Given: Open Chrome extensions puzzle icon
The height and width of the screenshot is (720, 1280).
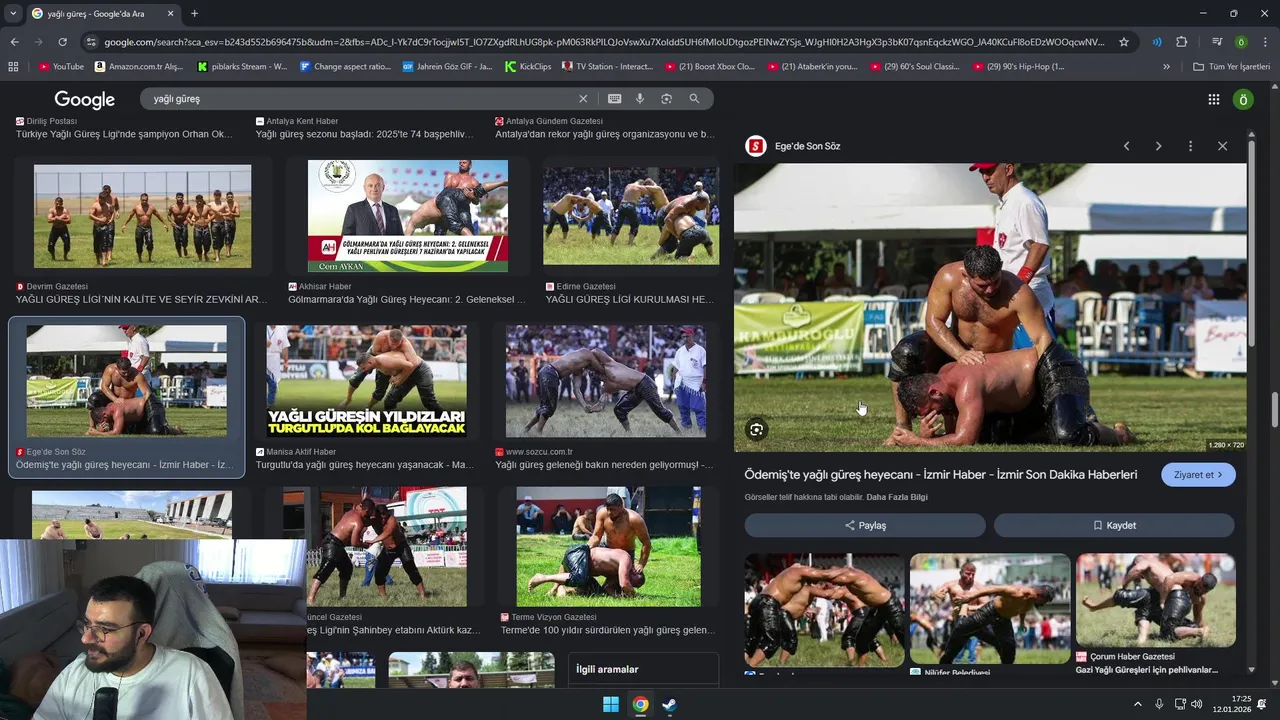Looking at the screenshot, I should coord(1181,42).
